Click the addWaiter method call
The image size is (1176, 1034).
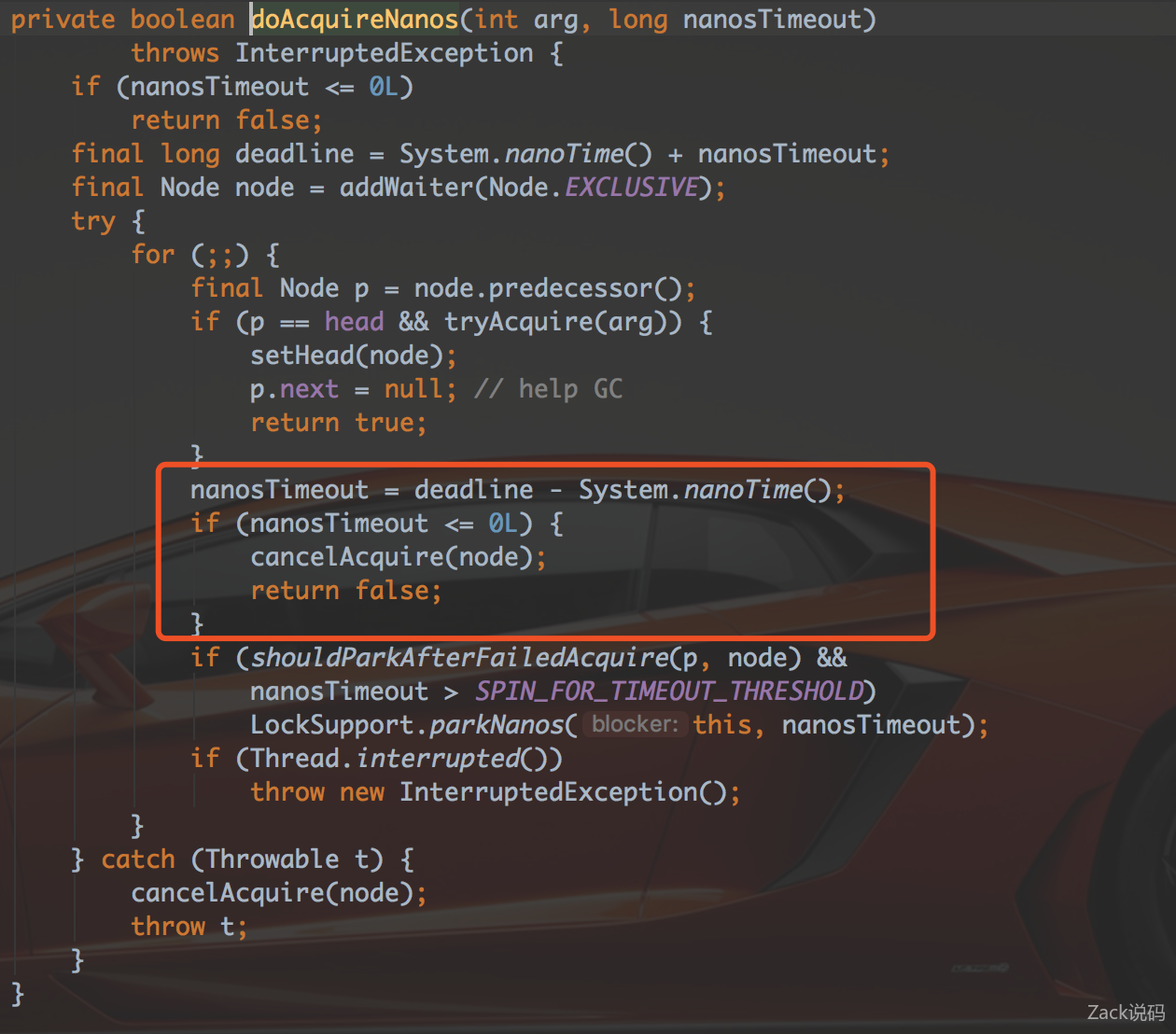pos(408,188)
